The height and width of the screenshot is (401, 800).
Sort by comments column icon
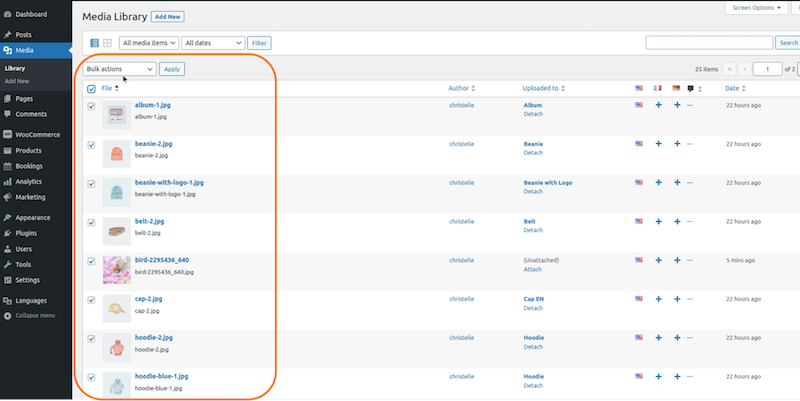click(693, 88)
